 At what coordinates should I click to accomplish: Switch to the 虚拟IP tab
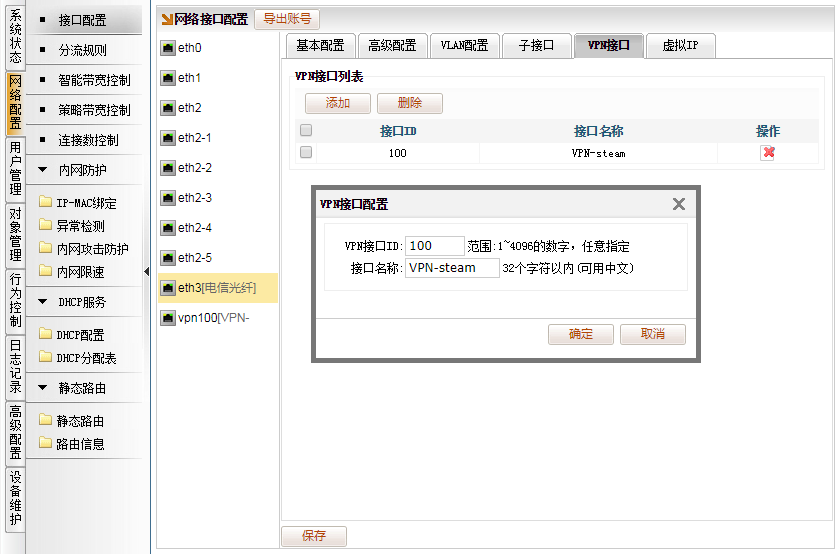679,45
